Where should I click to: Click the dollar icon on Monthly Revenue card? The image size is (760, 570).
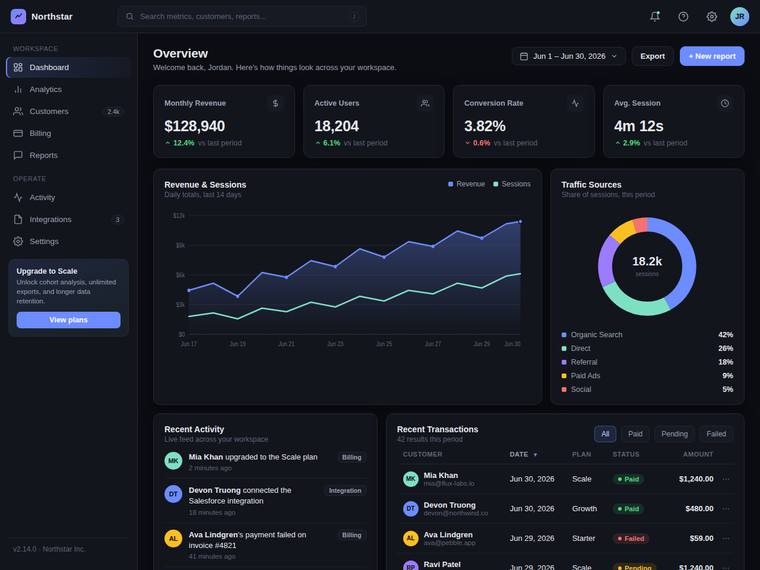275,103
